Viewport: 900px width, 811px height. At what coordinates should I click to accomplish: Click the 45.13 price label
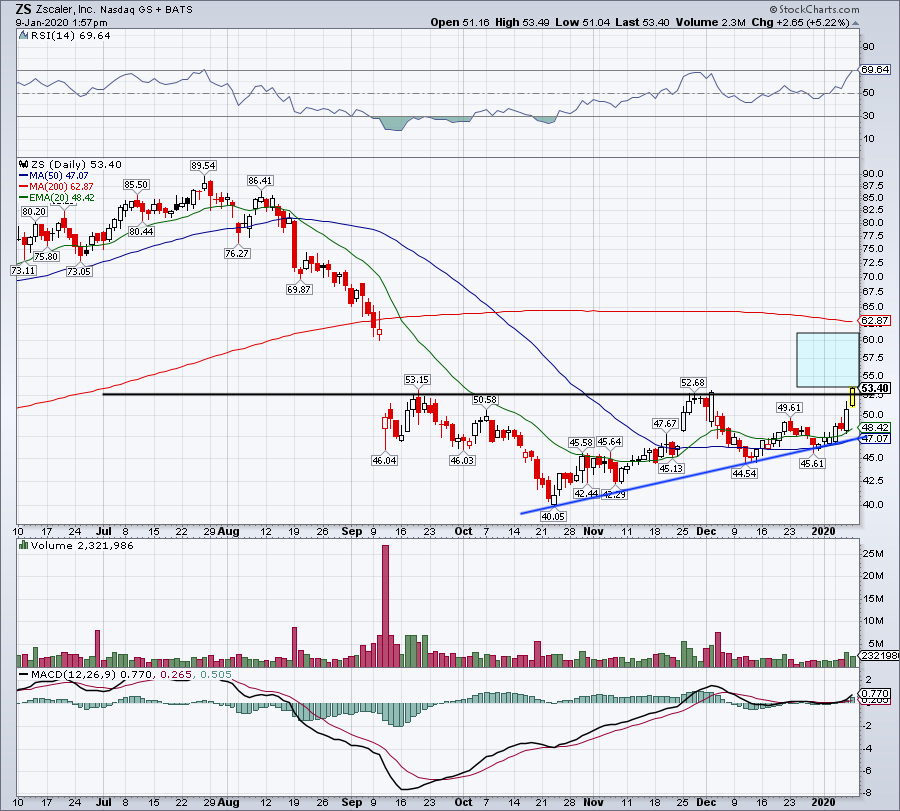coord(670,468)
